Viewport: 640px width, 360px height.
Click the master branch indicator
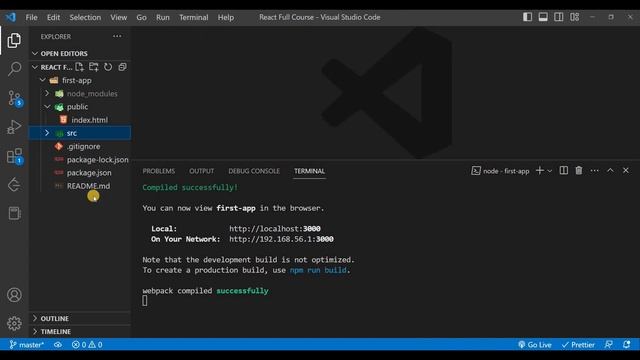point(27,345)
